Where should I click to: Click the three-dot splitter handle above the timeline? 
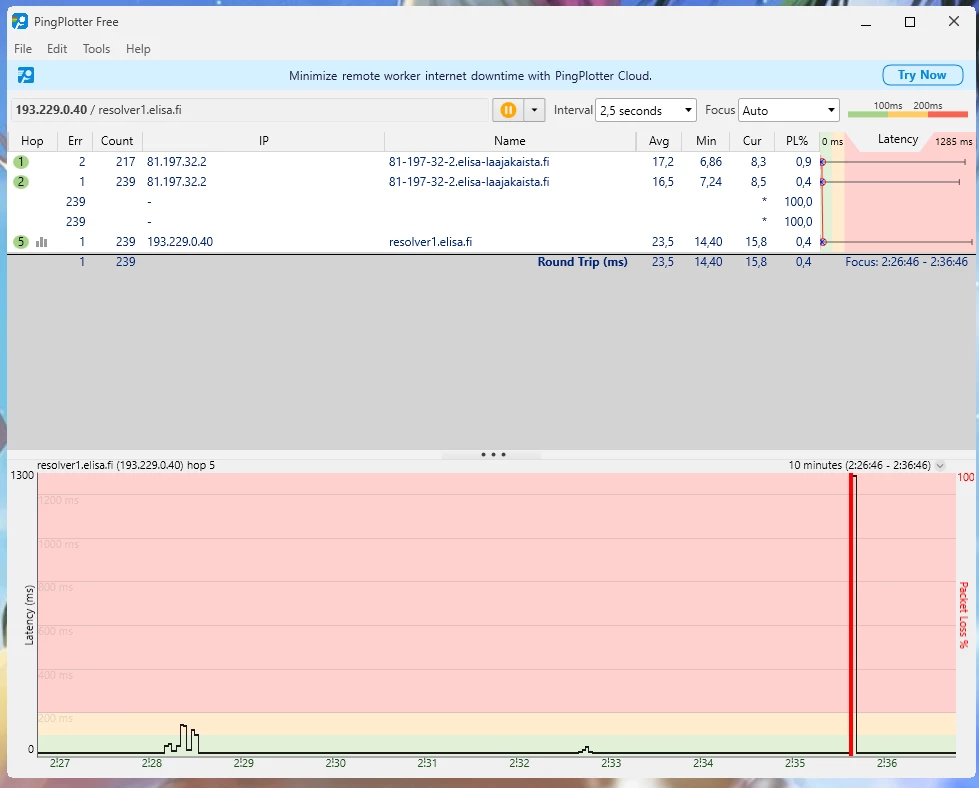pos(493,455)
